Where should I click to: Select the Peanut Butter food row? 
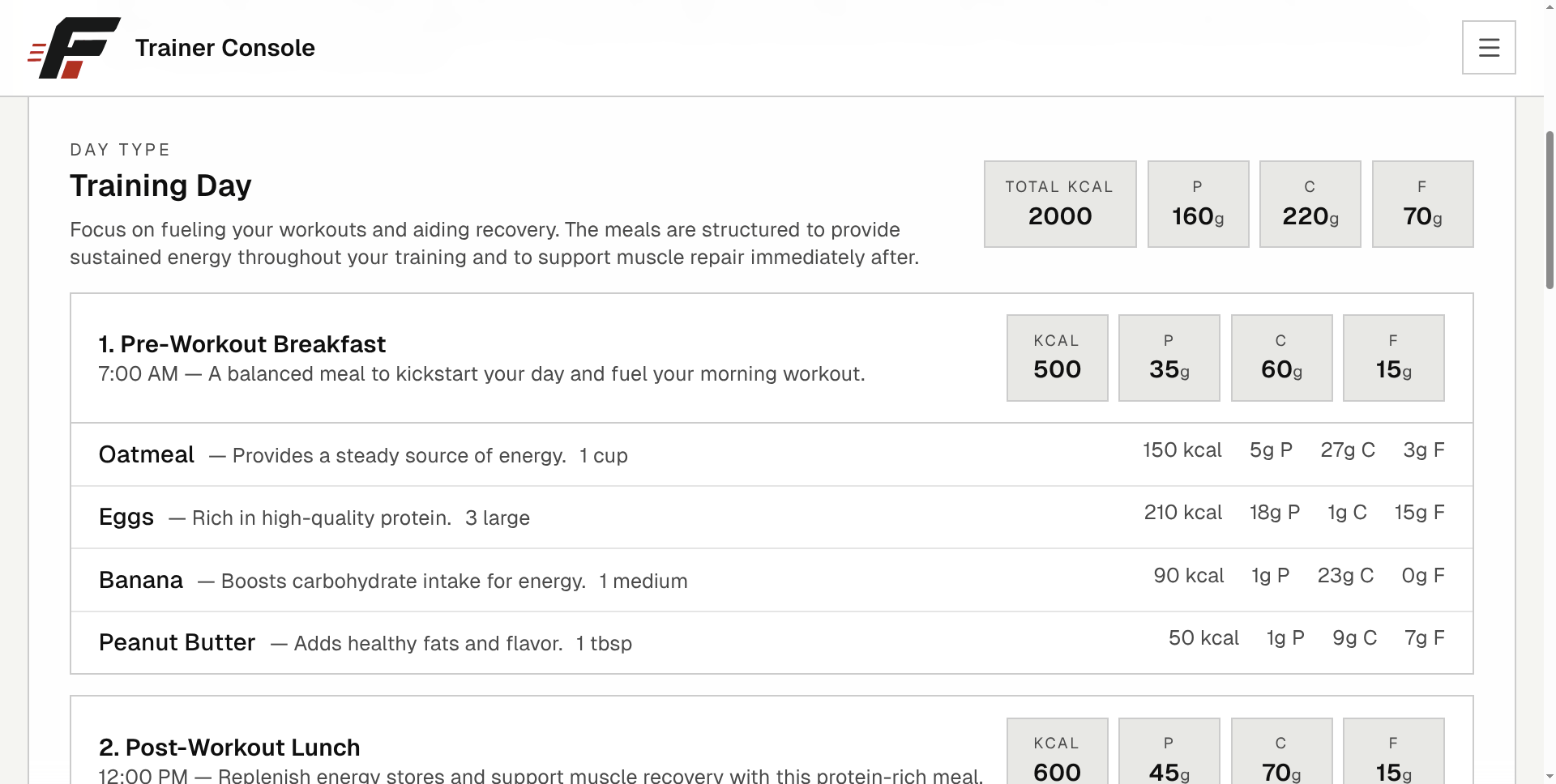coord(772,642)
